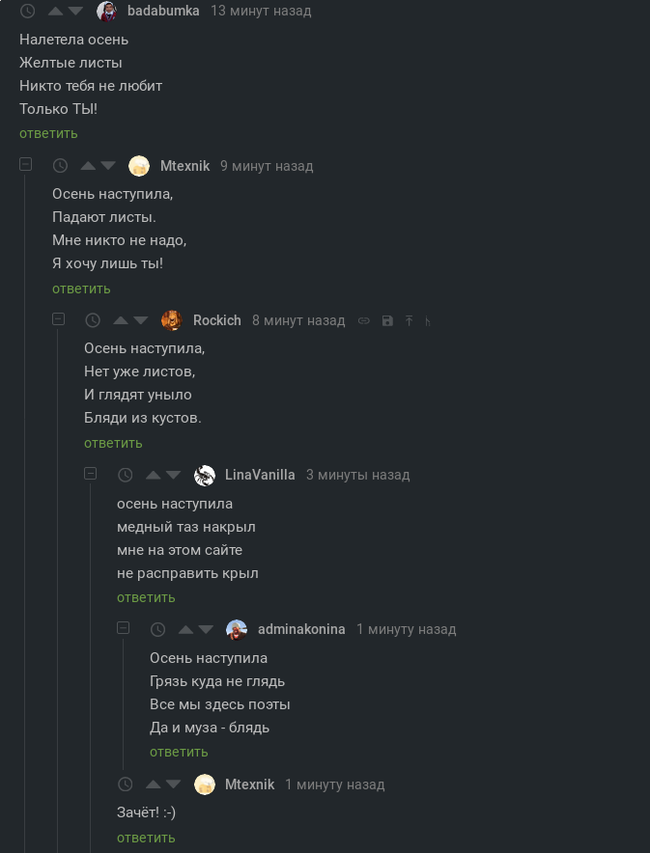650x853 pixels.
Task: Save Rockich's comment with floppy icon
Action: point(387,321)
